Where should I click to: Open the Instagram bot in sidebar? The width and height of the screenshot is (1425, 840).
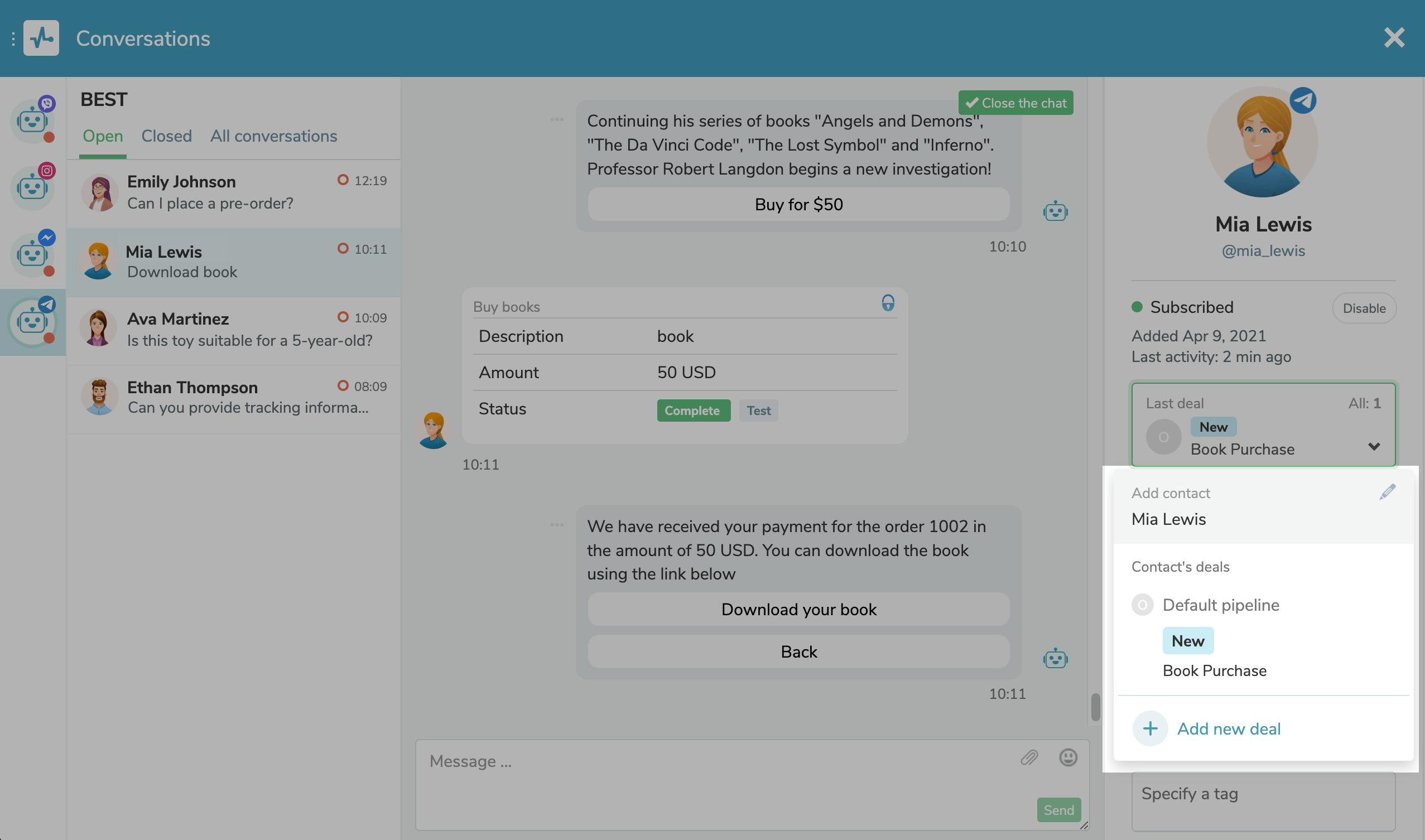tap(32, 187)
